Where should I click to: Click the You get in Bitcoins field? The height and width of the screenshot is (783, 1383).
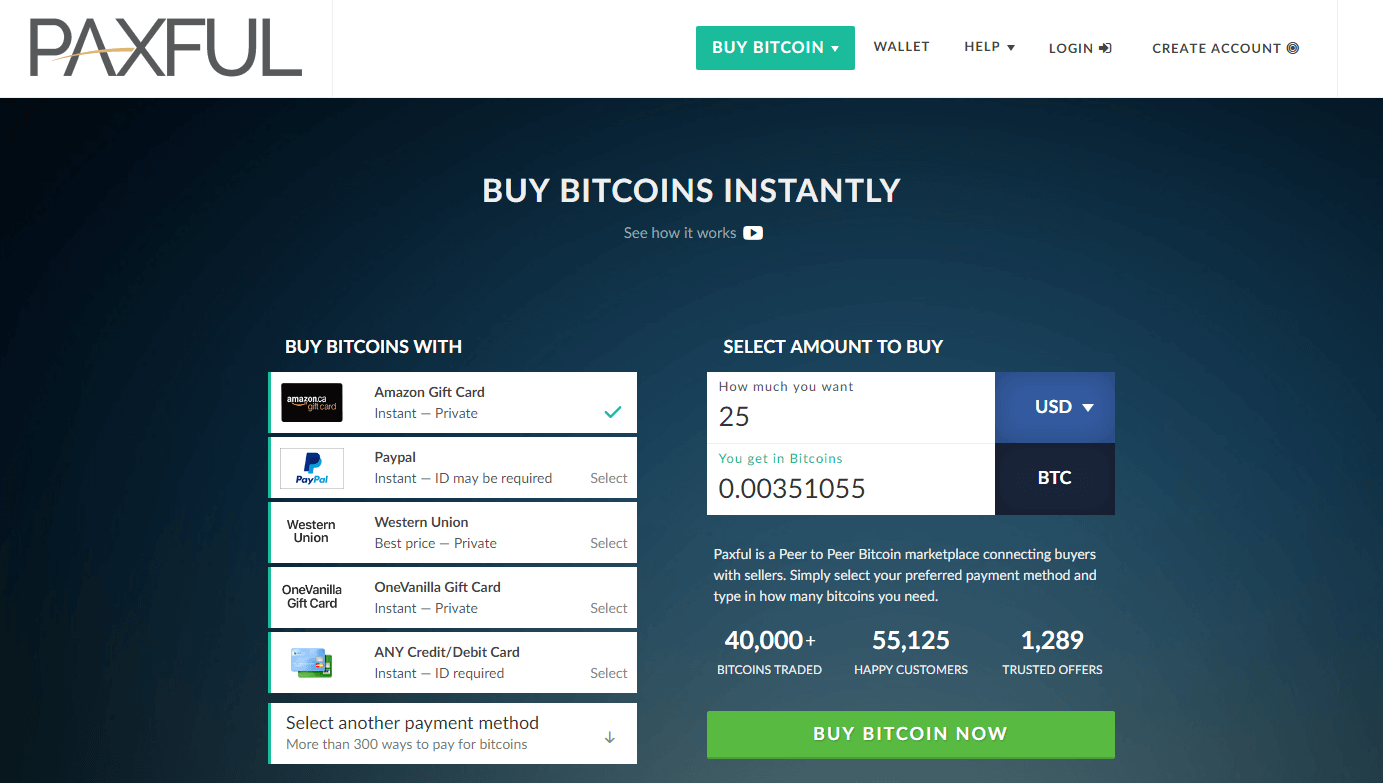pyautogui.click(x=851, y=480)
